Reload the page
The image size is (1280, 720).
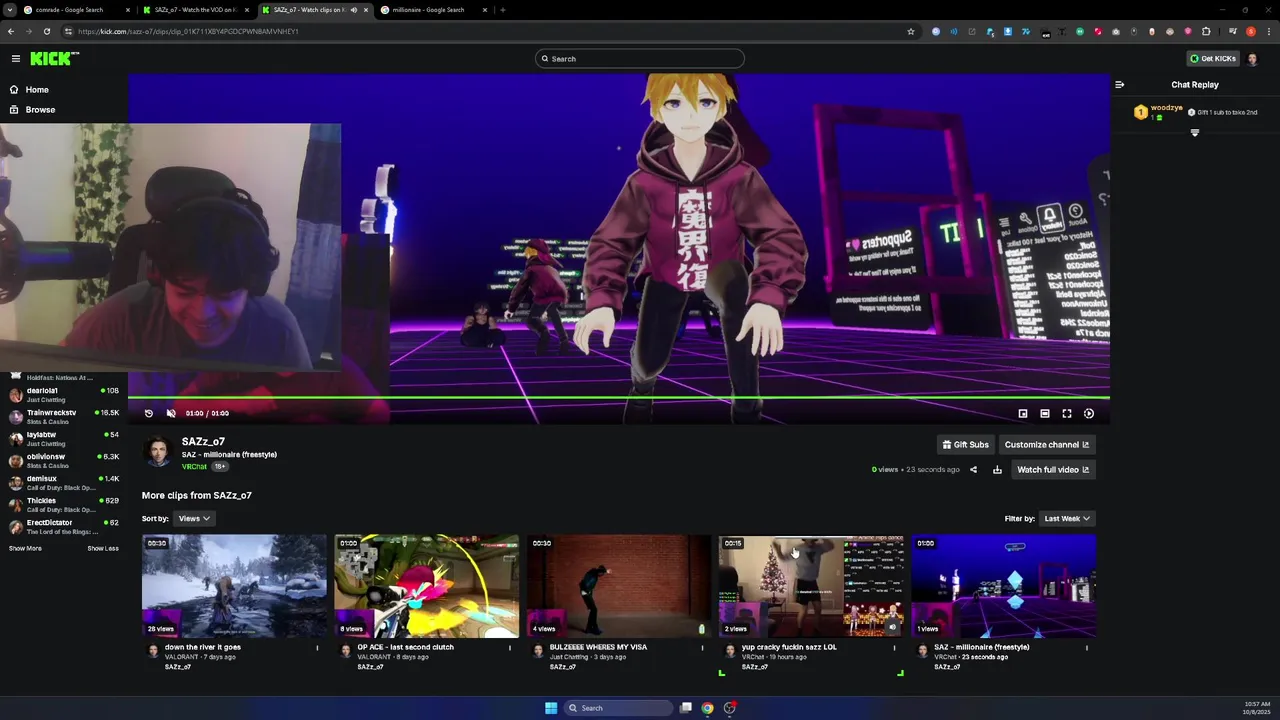46,31
